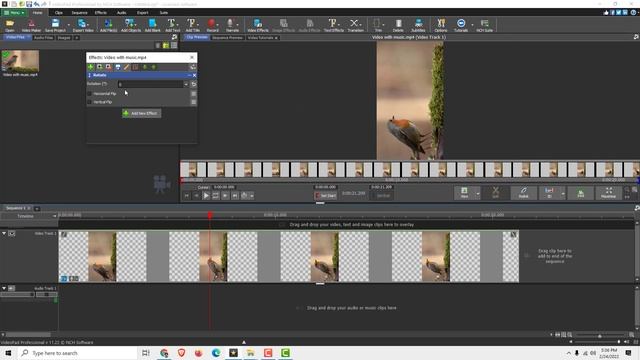
Task: Click Add File(s) in the toolbar
Action: coord(109,25)
